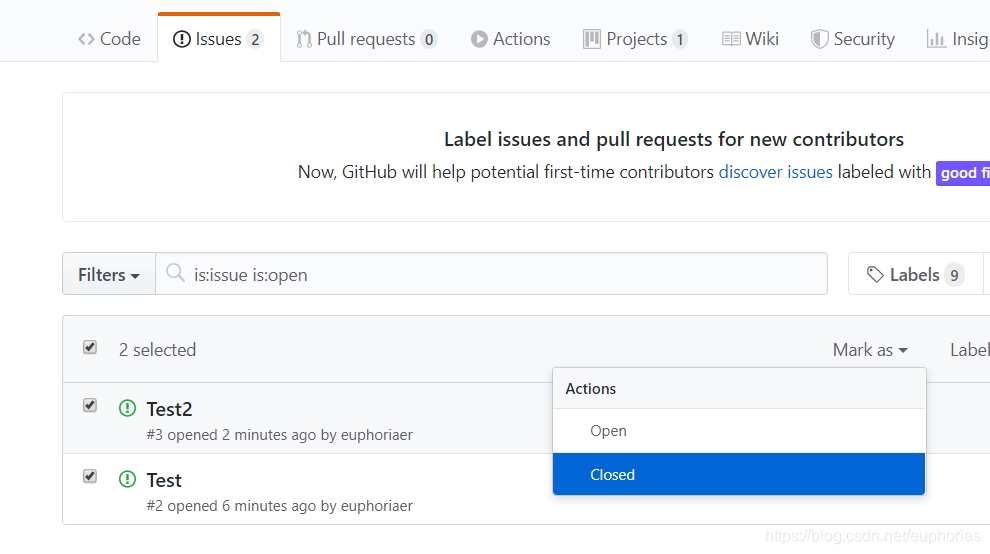Focus the issue search filter field

[x=500, y=274]
